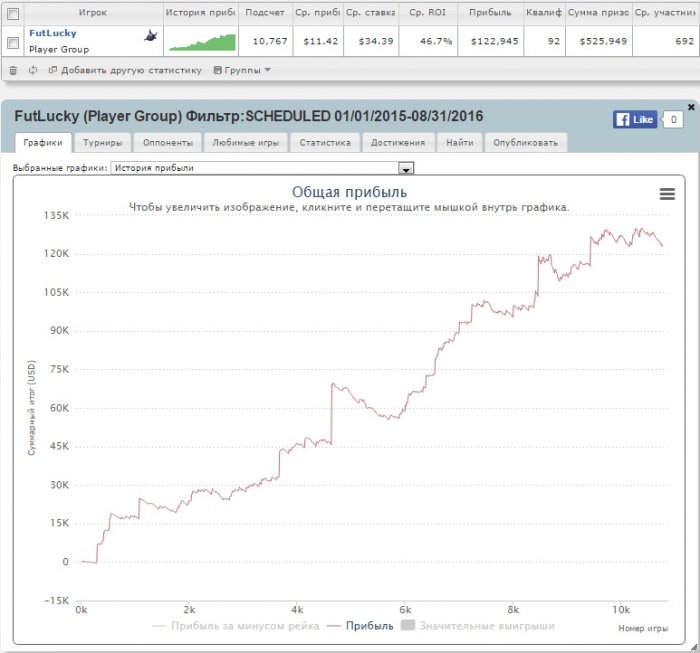This screenshot has height=653, width=700.
Task: Switch to the Любимые игры tab
Action: 246,143
